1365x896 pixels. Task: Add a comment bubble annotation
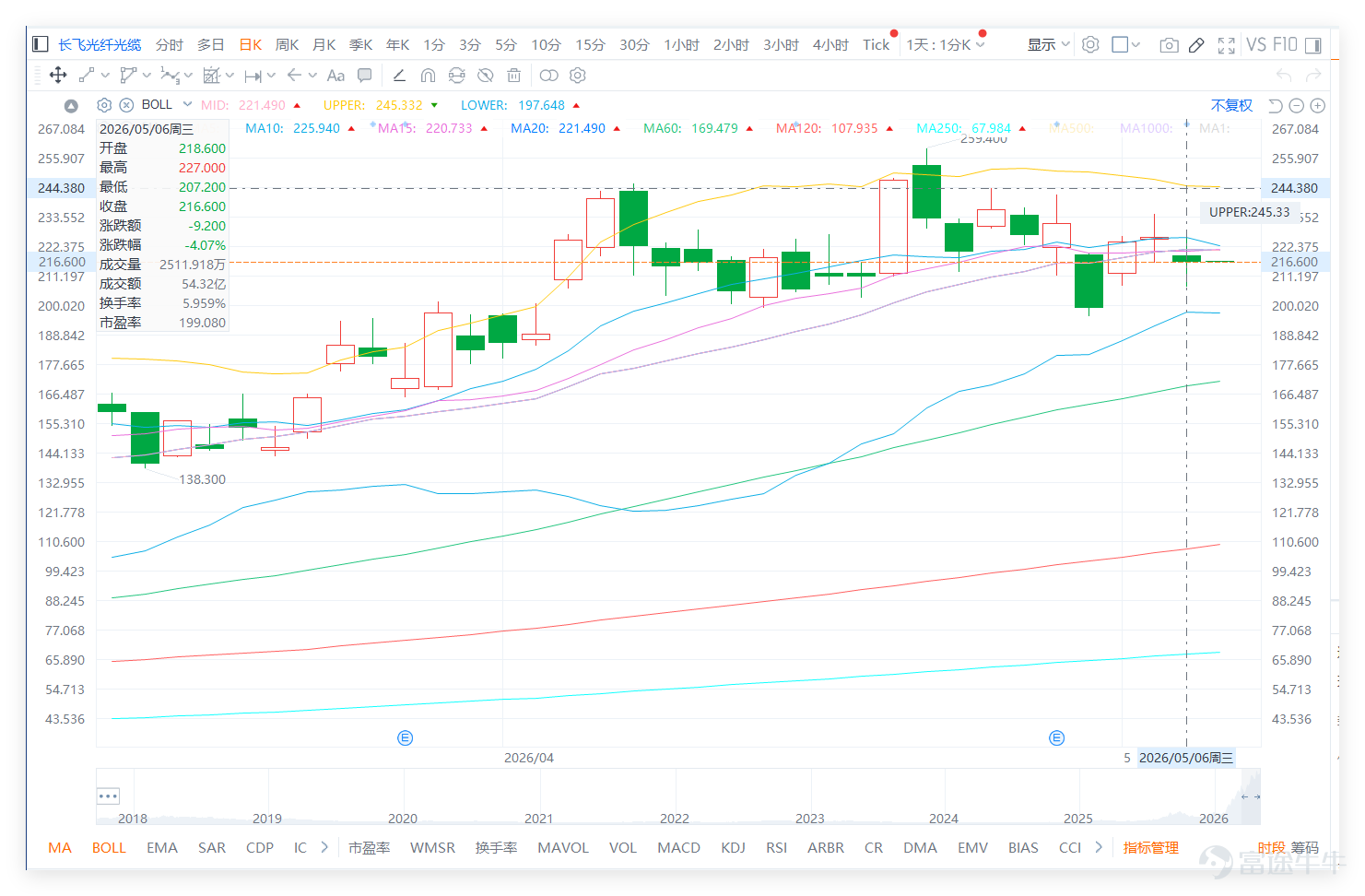[x=365, y=75]
